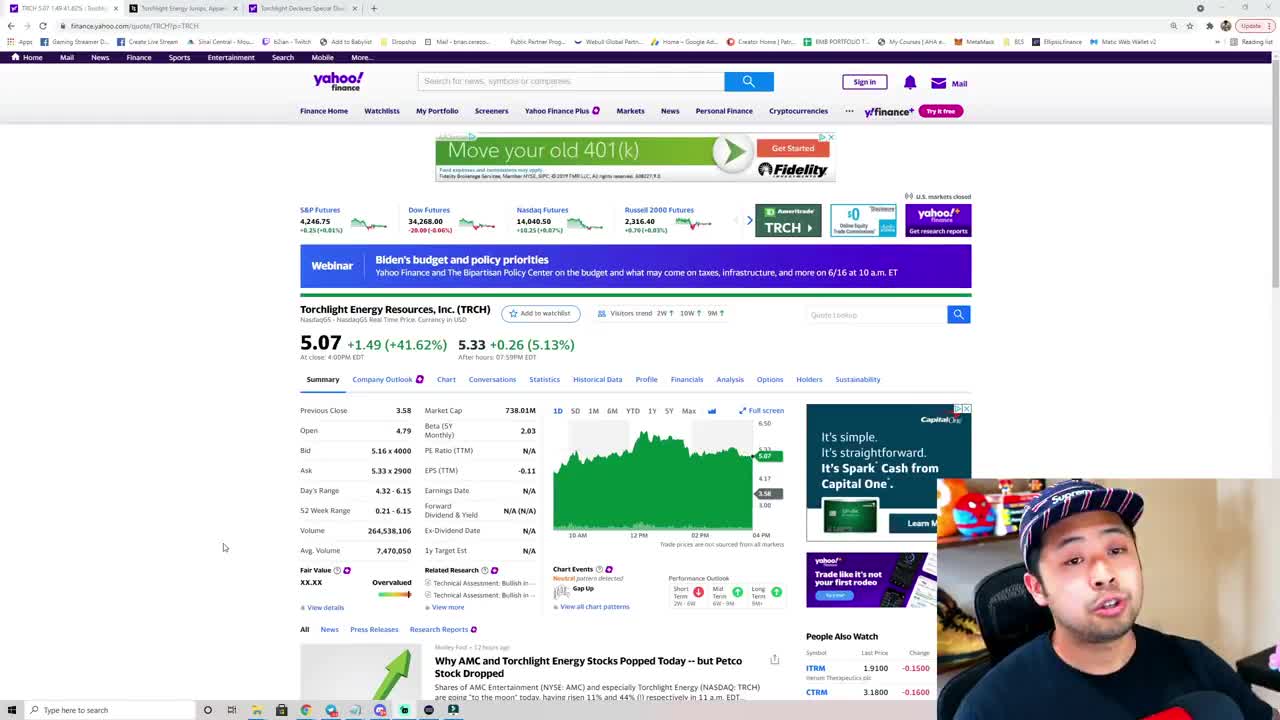1280x720 pixels.
Task: Open the AMC and Torchlight article headline
Action: [588, 667]
